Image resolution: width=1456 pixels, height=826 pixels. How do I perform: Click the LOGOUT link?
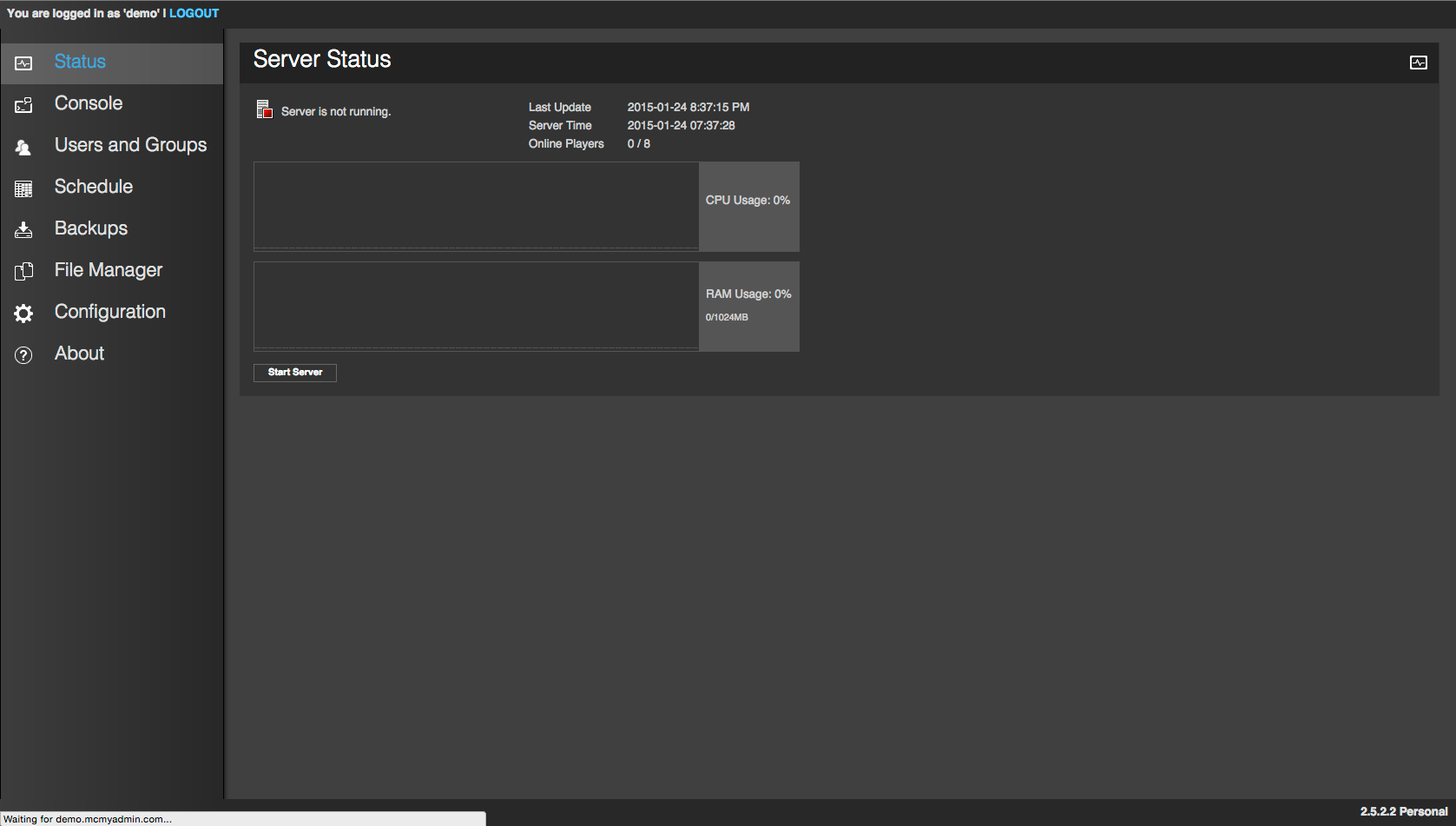193,13
